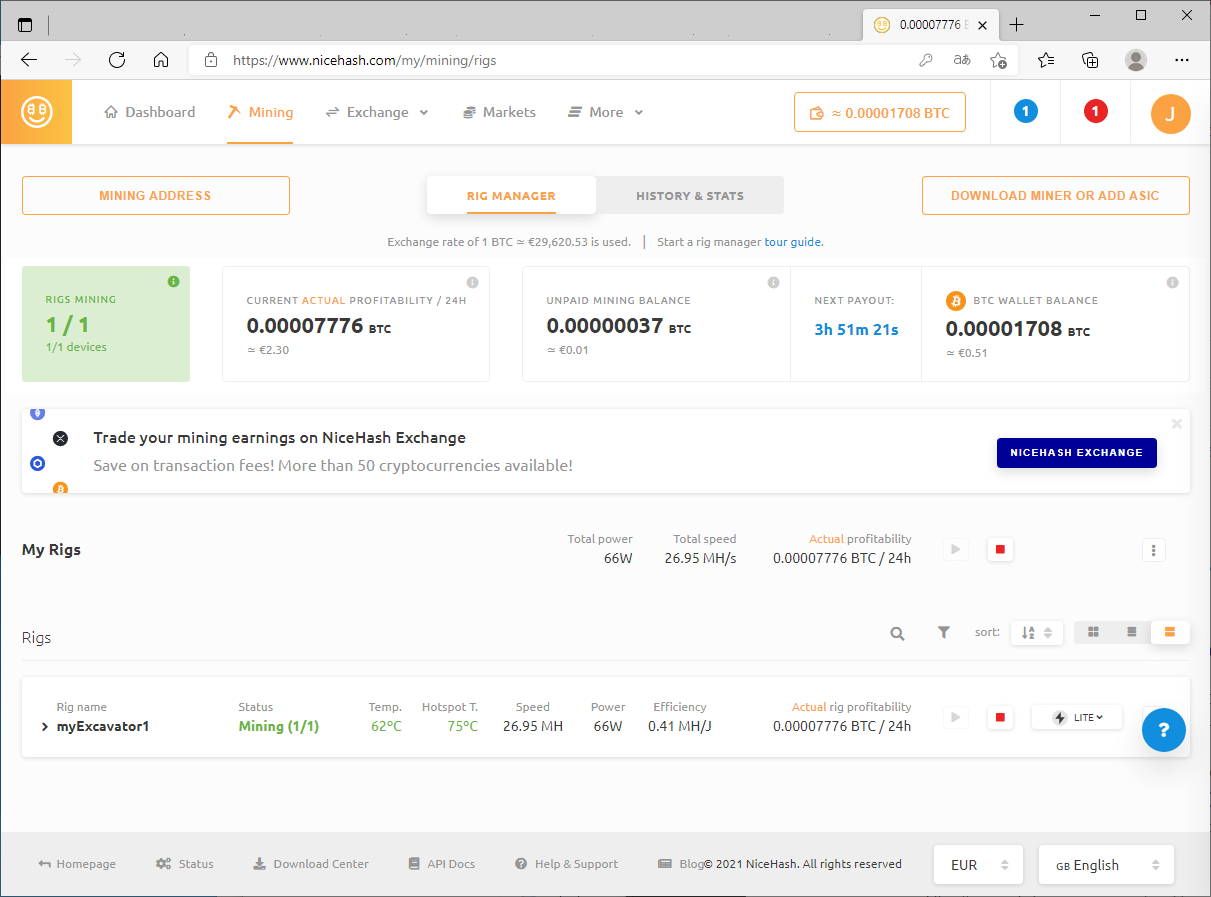Search rigs with the magnifier icon
The height and width of the screenshot is (897, 1211).
pos(898,633)
